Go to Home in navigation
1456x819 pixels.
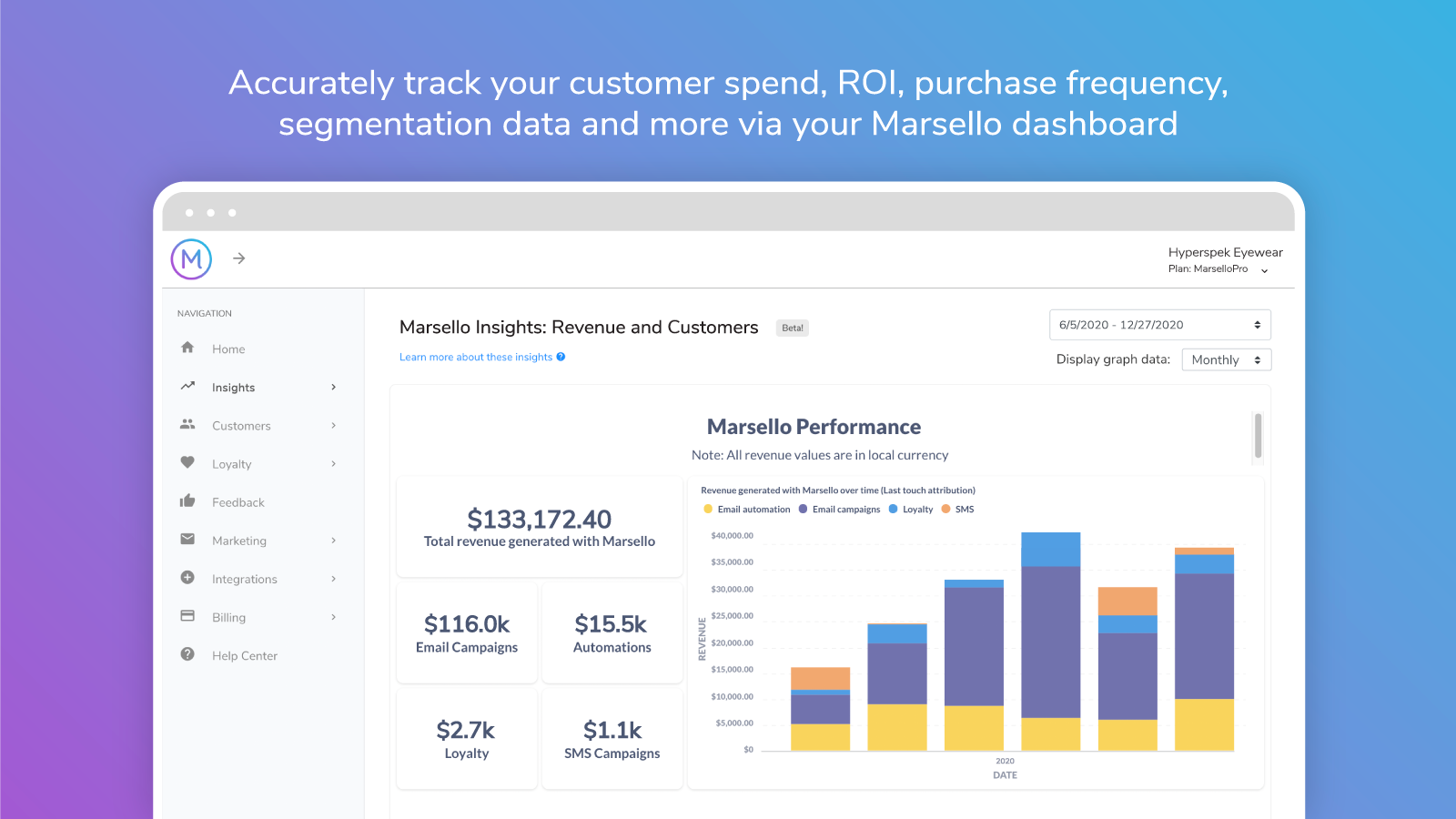coord(228,349)
